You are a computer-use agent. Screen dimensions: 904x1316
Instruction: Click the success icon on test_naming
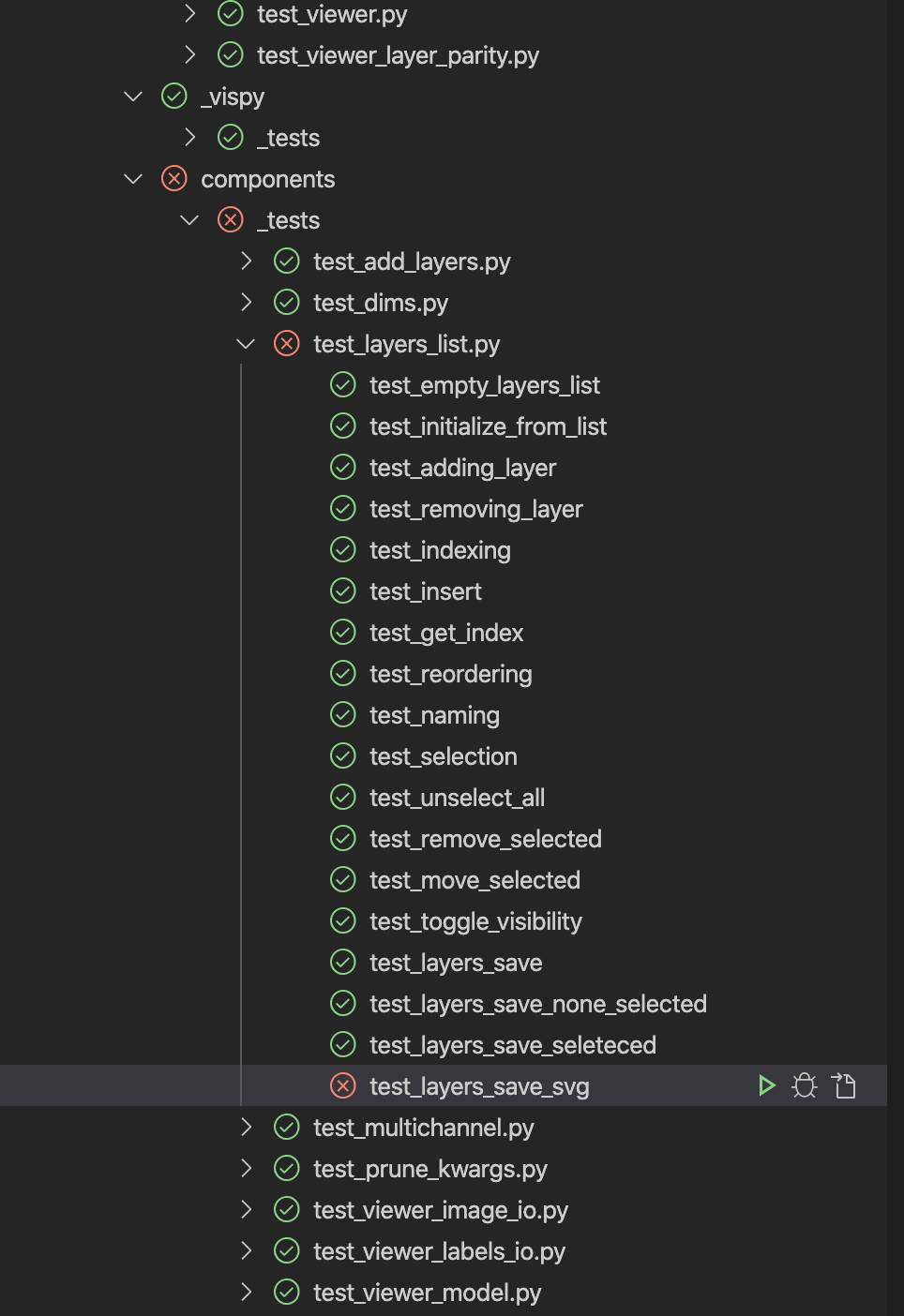click(x=342, y=714)
